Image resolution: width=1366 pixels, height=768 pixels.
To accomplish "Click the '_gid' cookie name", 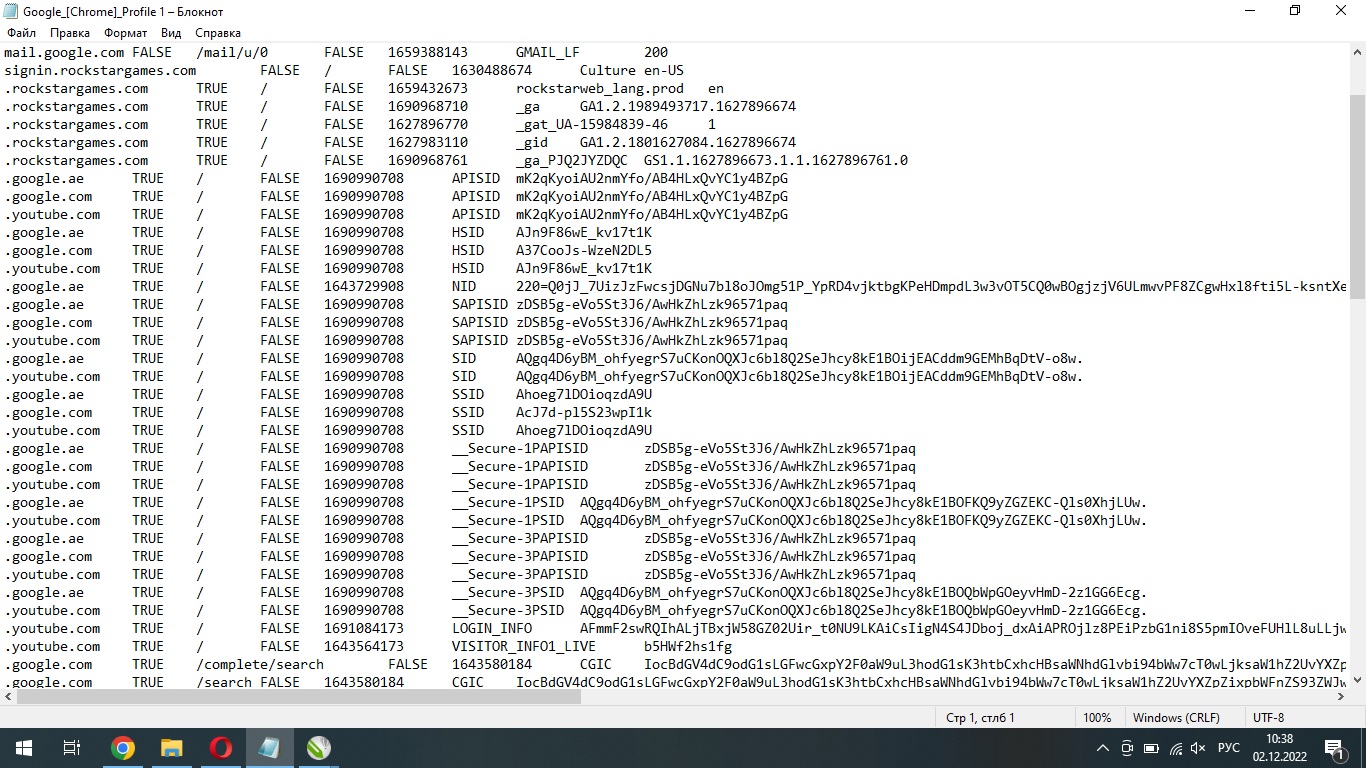I will tap(531, 142).
